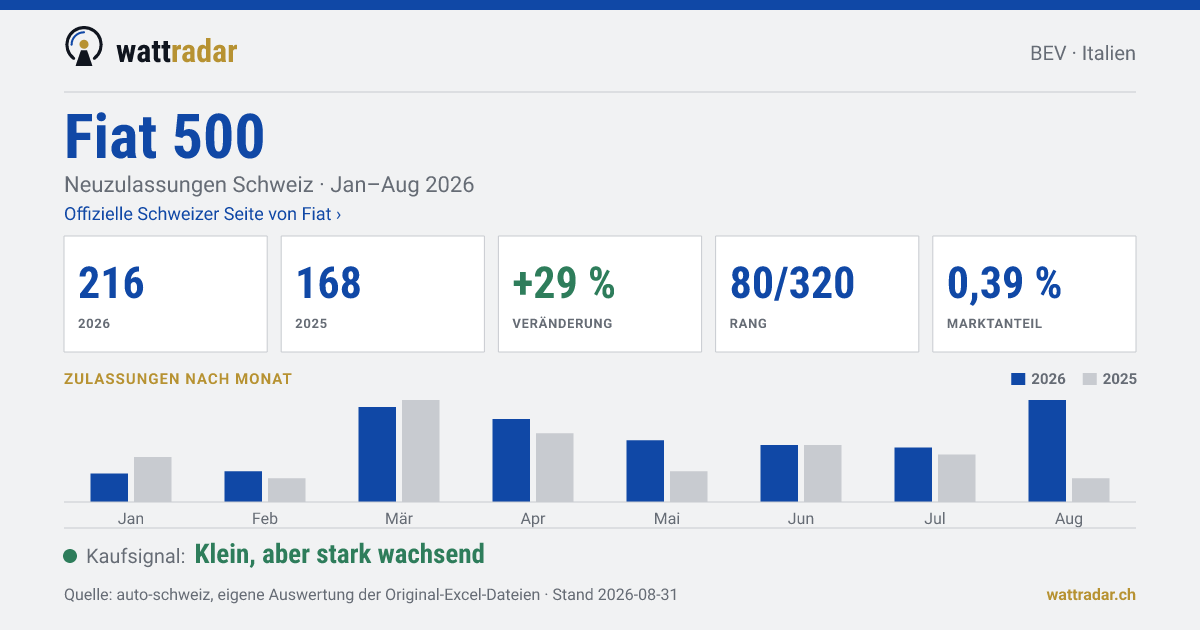Click the blue 2026 bar for Jan

pyautogui.click(x=109, y=487)
